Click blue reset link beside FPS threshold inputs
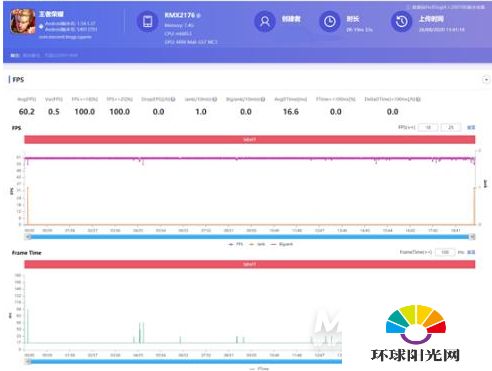This screenshot has height=371, width=492. 471,127
